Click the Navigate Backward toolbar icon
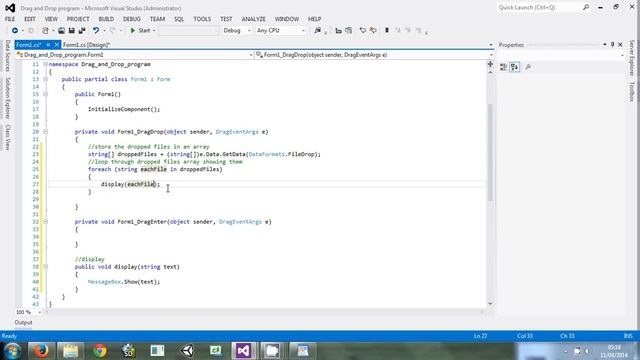This screenshot has width=640, height=360. pyautogui.click(x=15, y=31)
